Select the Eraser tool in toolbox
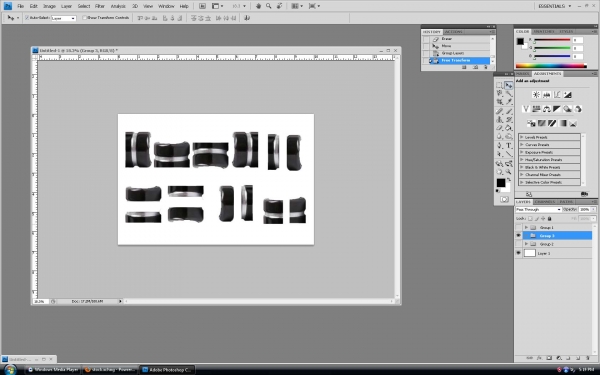Viewport: 600px width, 375px height. [499, 128]
